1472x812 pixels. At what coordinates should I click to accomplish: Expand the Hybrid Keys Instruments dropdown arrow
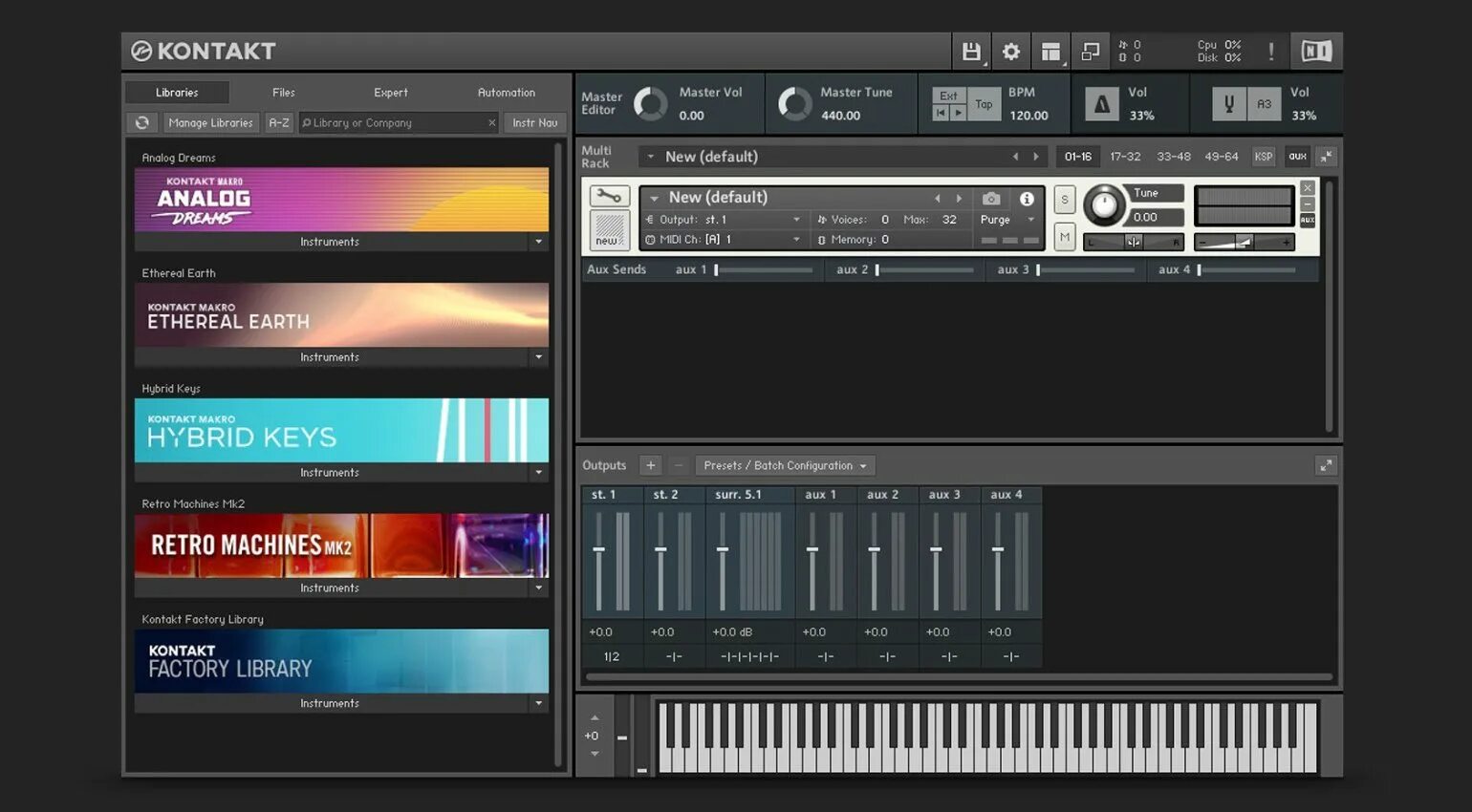(x=539, y=473)
